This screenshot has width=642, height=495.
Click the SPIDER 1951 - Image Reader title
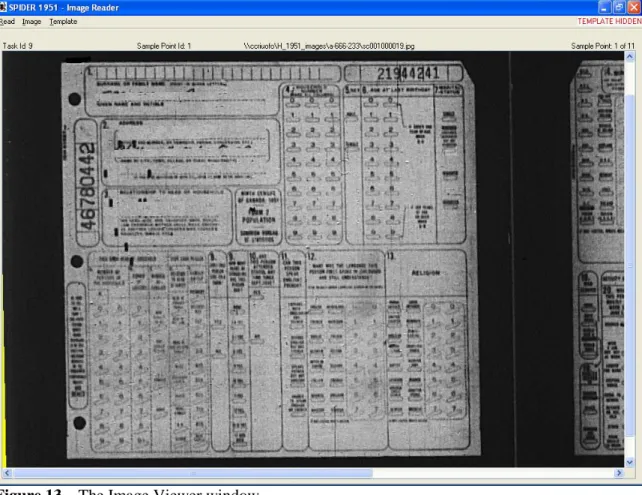click(64, 7)
